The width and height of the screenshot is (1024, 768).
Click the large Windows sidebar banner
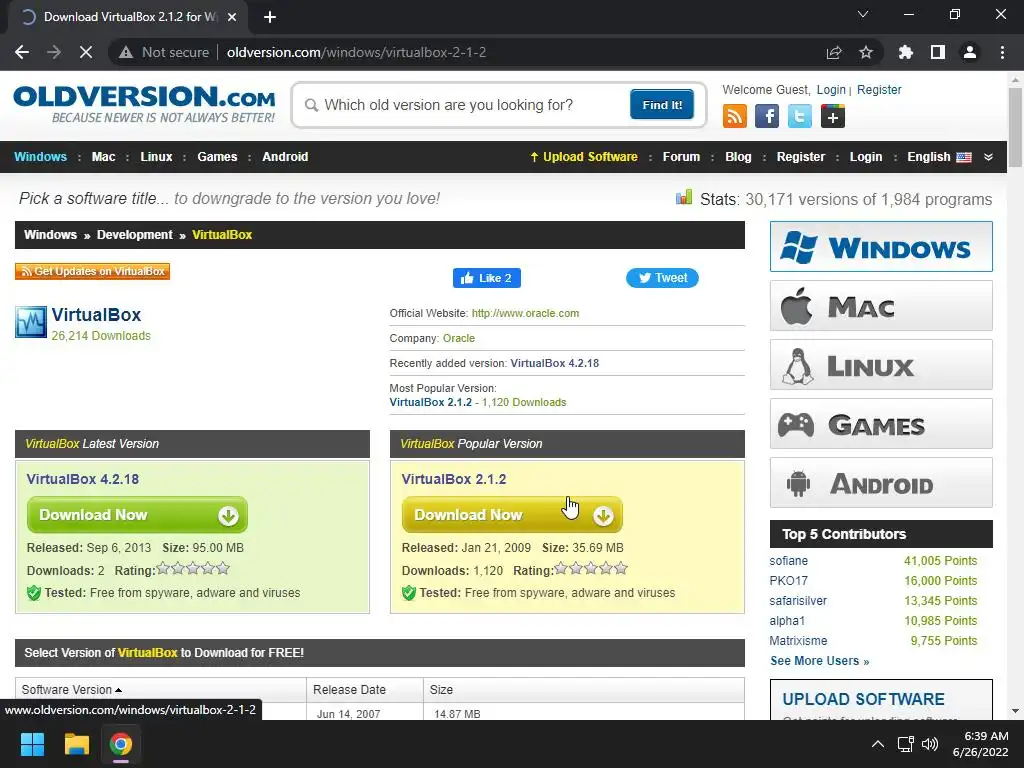click(x=881, y=246)
